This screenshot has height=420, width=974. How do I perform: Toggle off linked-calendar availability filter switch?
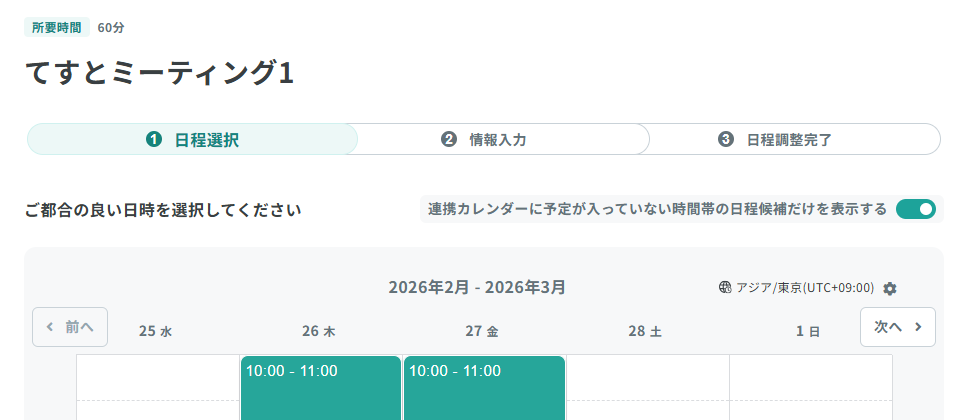(x=915, y=209)
